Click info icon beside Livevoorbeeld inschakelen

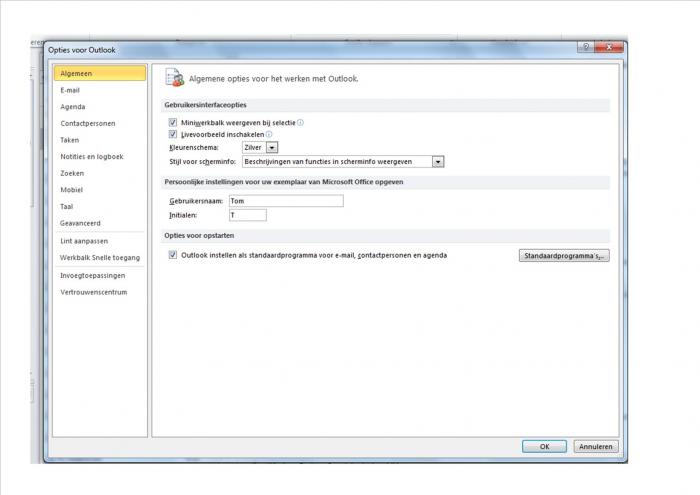click(x=269, y=134)
